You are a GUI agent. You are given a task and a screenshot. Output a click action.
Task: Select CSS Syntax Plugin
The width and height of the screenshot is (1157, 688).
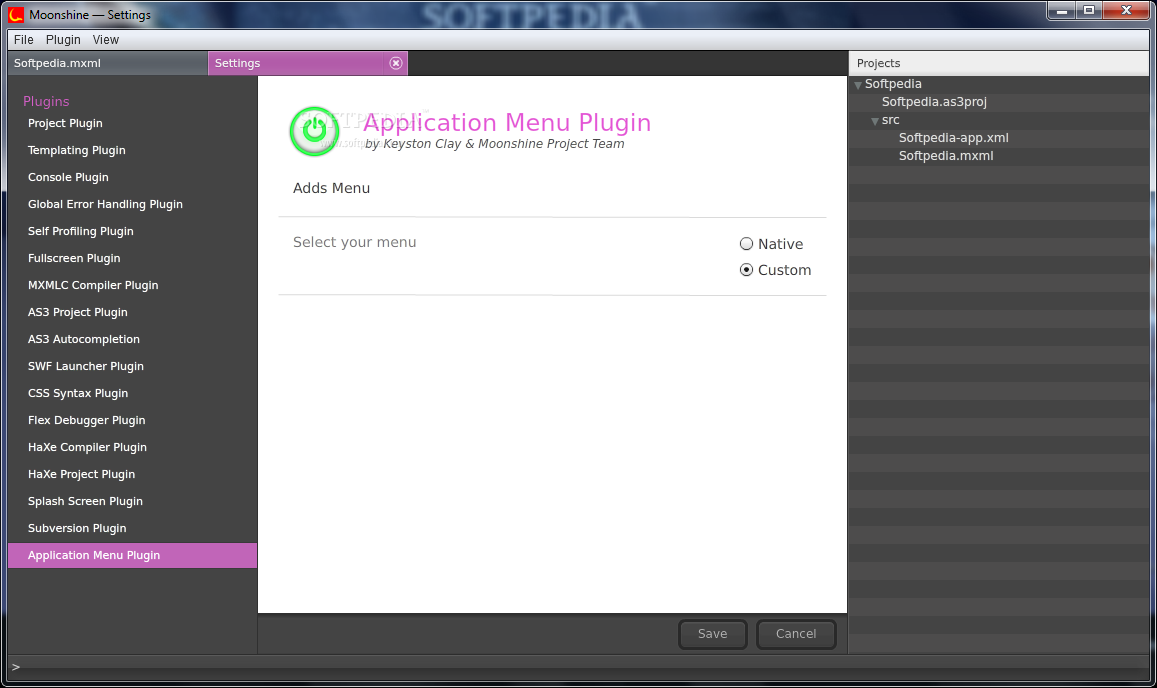tap(133, 393)
